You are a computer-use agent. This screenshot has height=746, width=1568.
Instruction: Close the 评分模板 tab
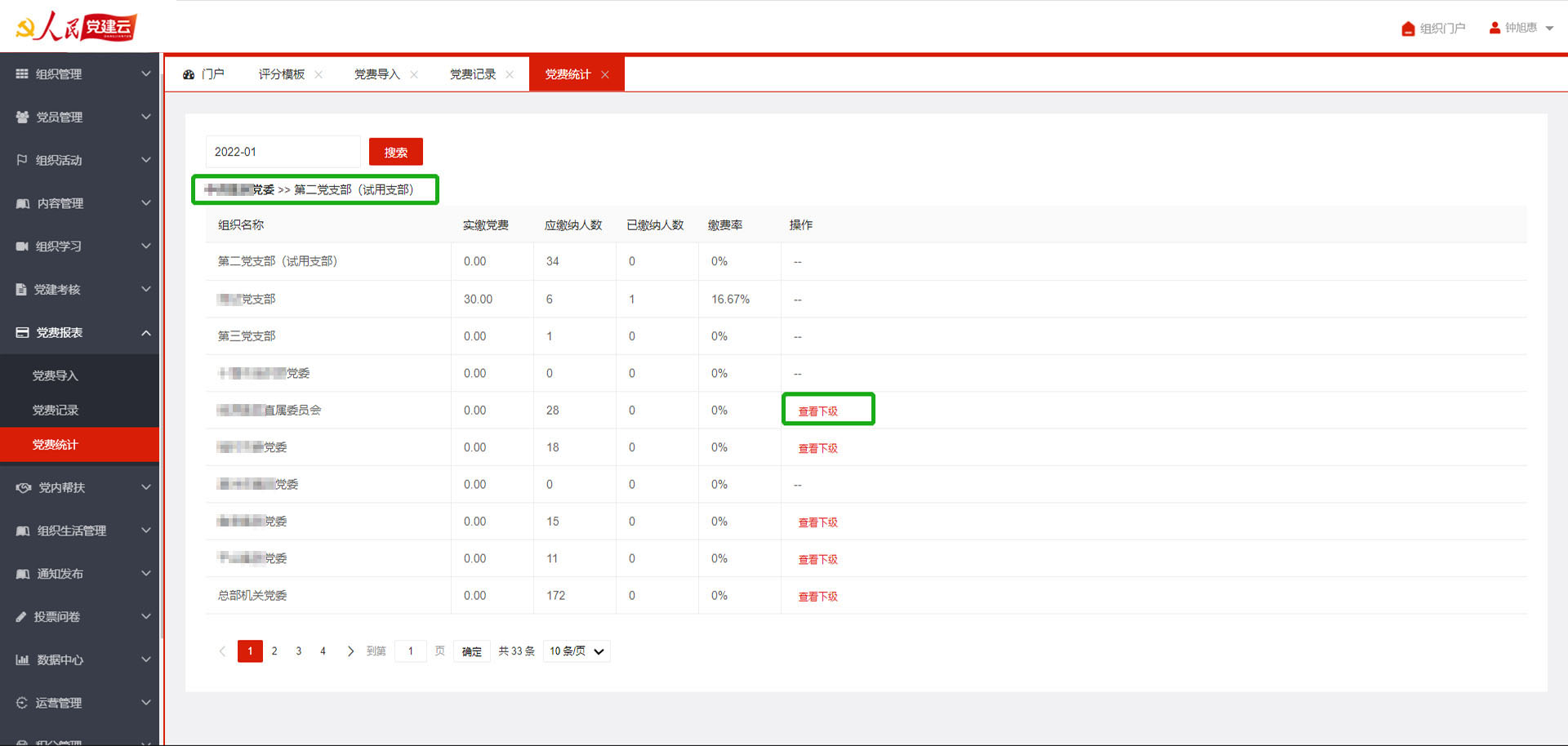(318, 73)
